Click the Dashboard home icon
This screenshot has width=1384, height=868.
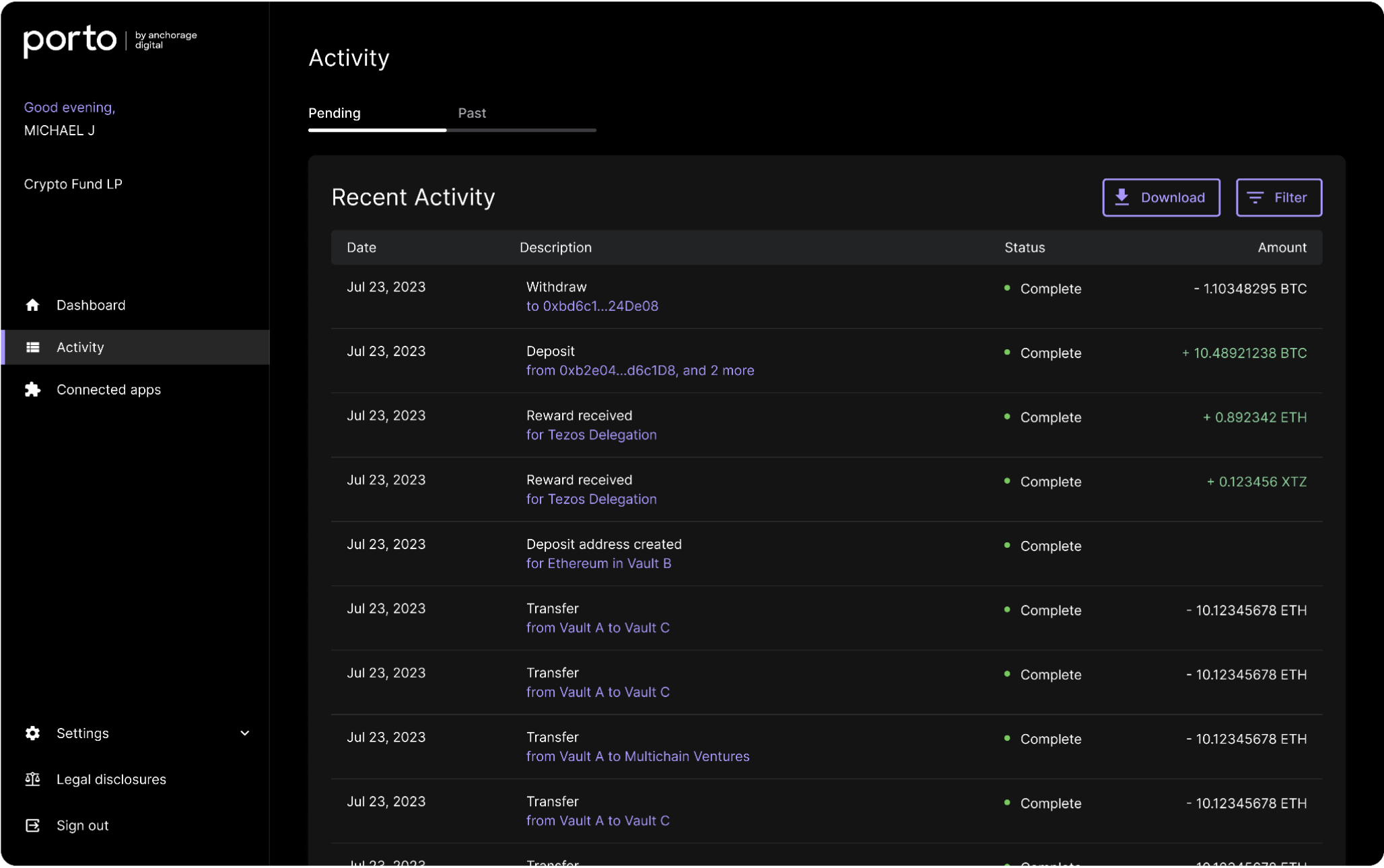pos(32,305)
